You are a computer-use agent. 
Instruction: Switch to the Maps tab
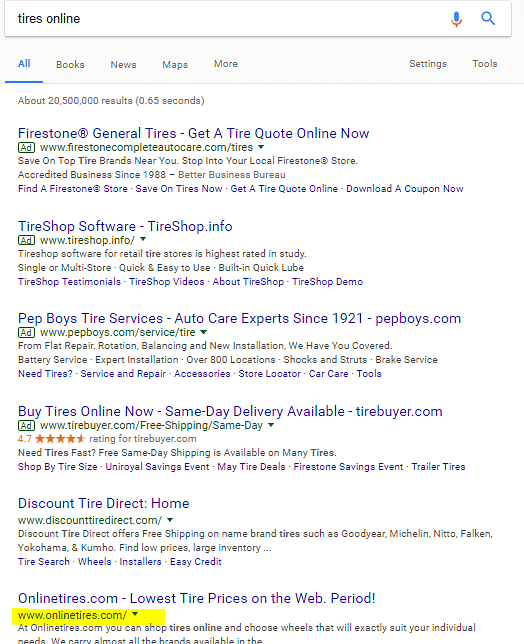click(175, 64)
